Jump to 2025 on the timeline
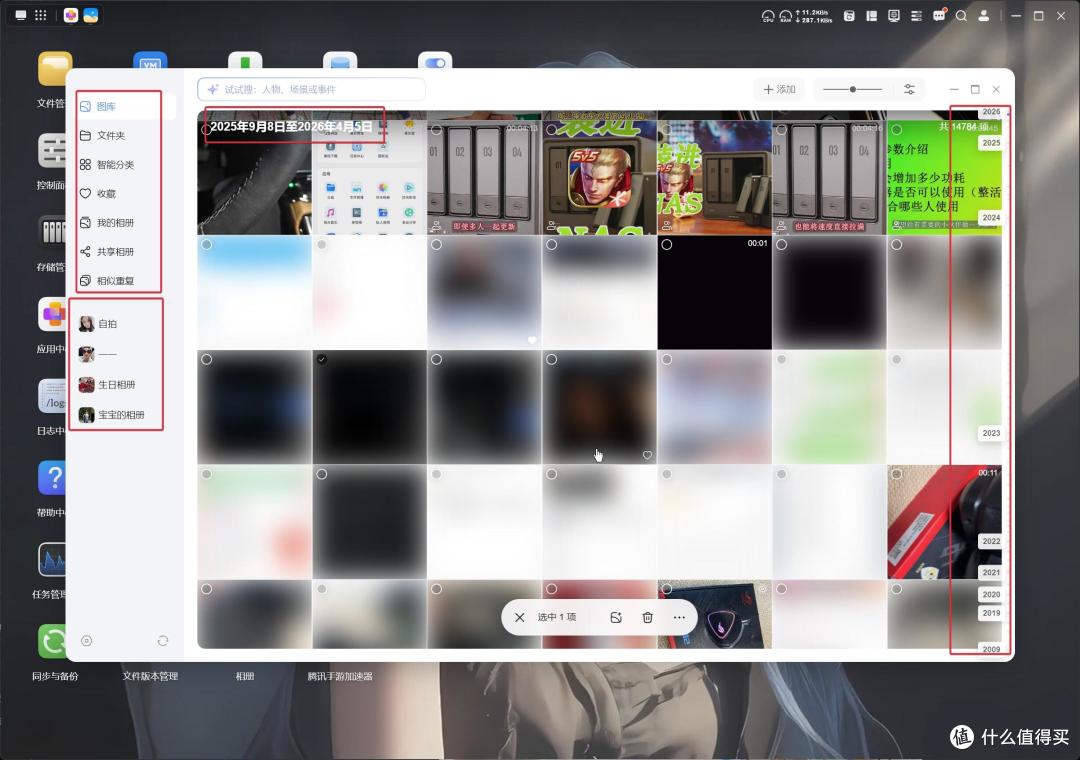Screen dimensions: 1080x760 point(991,143)
